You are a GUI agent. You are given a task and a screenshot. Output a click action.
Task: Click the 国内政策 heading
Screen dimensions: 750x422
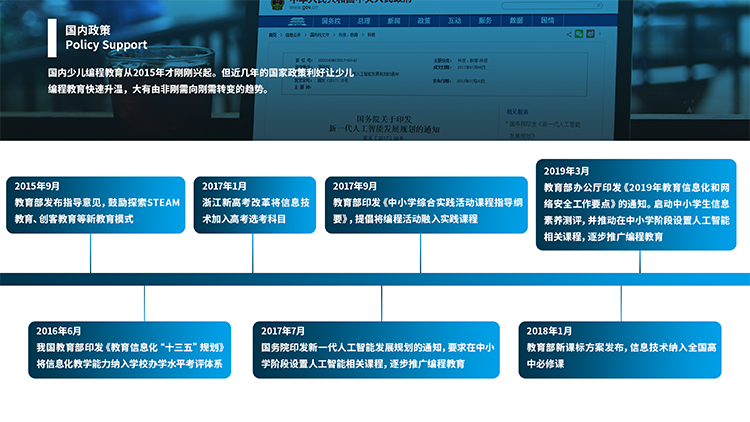(88, 30)
